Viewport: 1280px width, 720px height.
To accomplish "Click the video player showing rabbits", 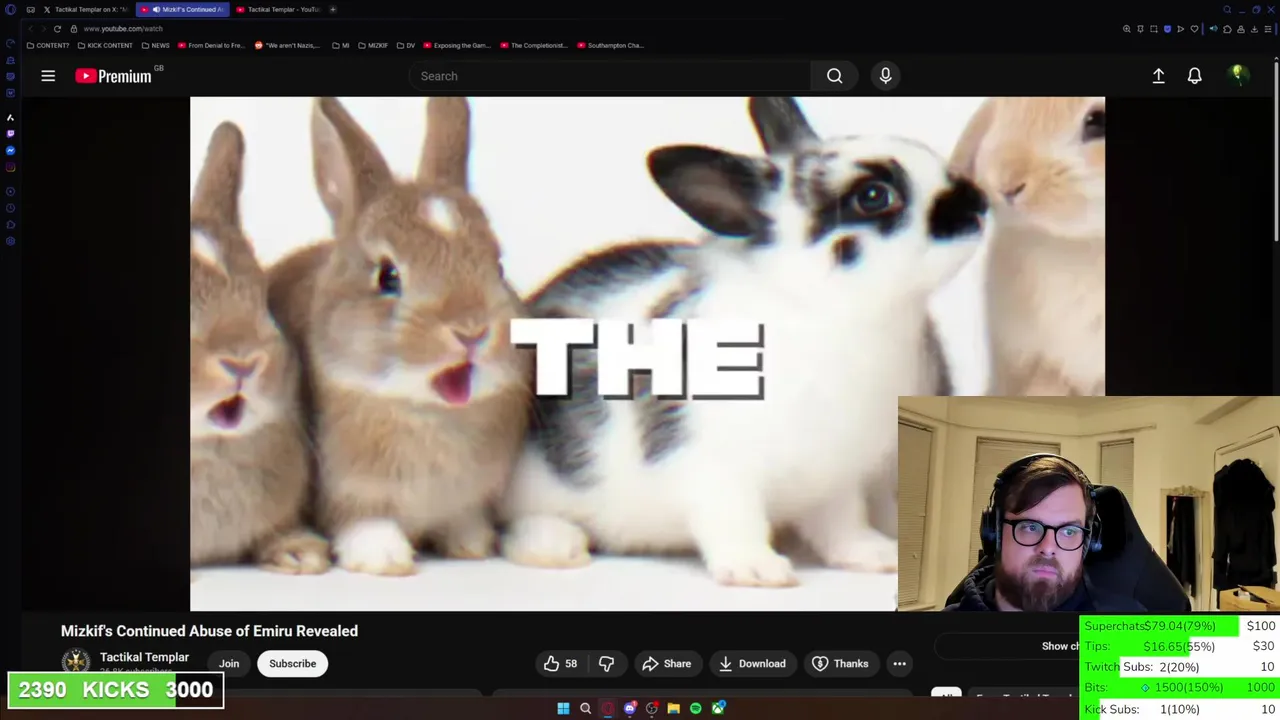I will pyautogui.click(x=647, y=353).
